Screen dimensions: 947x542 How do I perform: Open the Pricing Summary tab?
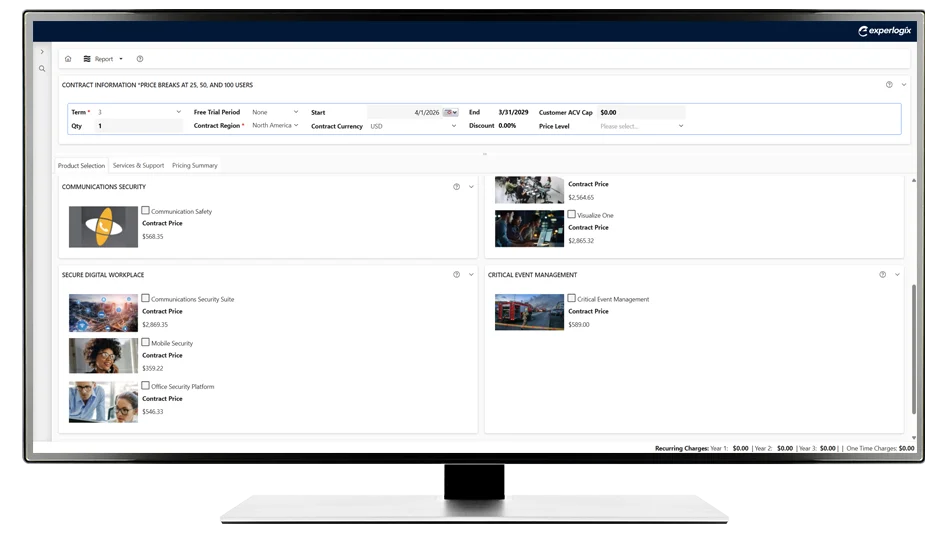(194, 166)
